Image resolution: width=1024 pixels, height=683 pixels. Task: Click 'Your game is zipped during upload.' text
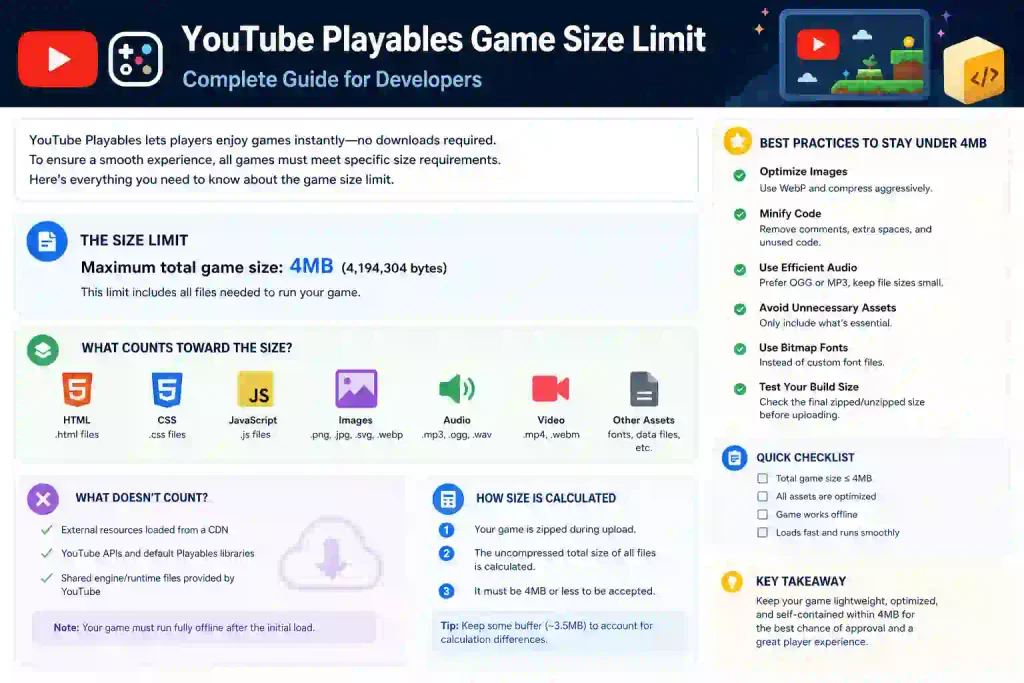coord(554,530)
